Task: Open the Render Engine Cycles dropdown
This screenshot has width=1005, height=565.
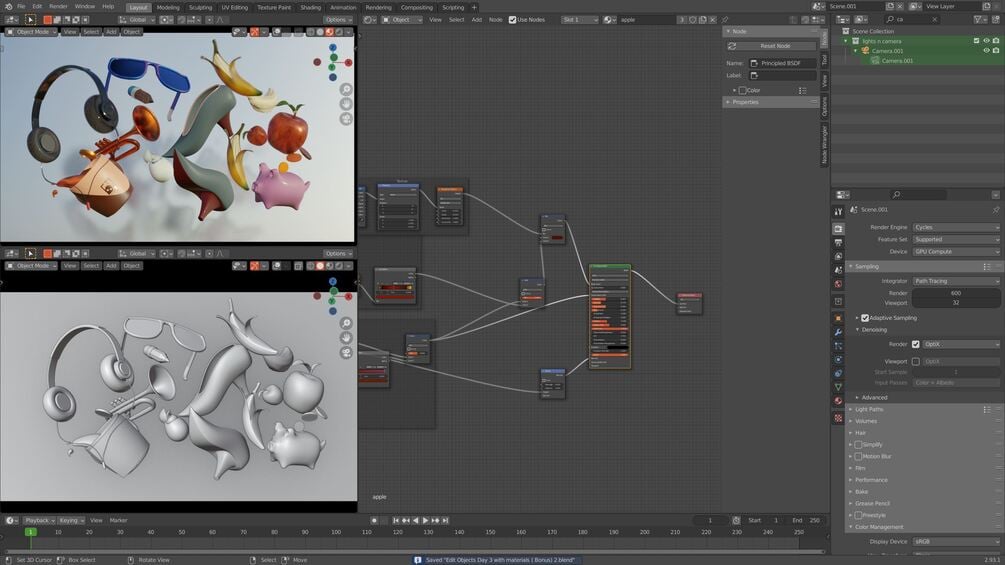Action: pos(956,227)
